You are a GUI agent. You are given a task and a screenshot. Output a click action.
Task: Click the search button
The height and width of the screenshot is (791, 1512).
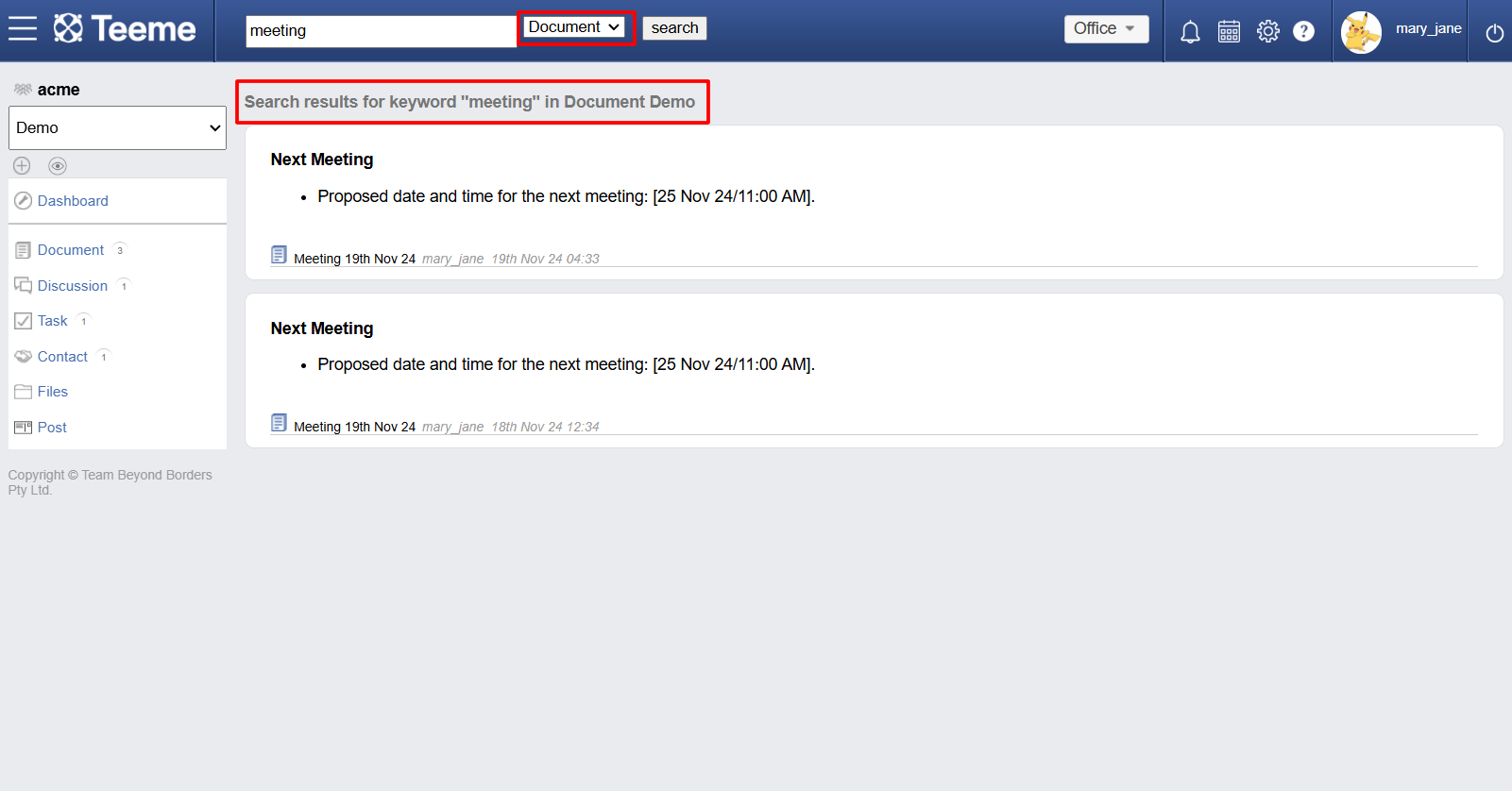pos(674,28)
